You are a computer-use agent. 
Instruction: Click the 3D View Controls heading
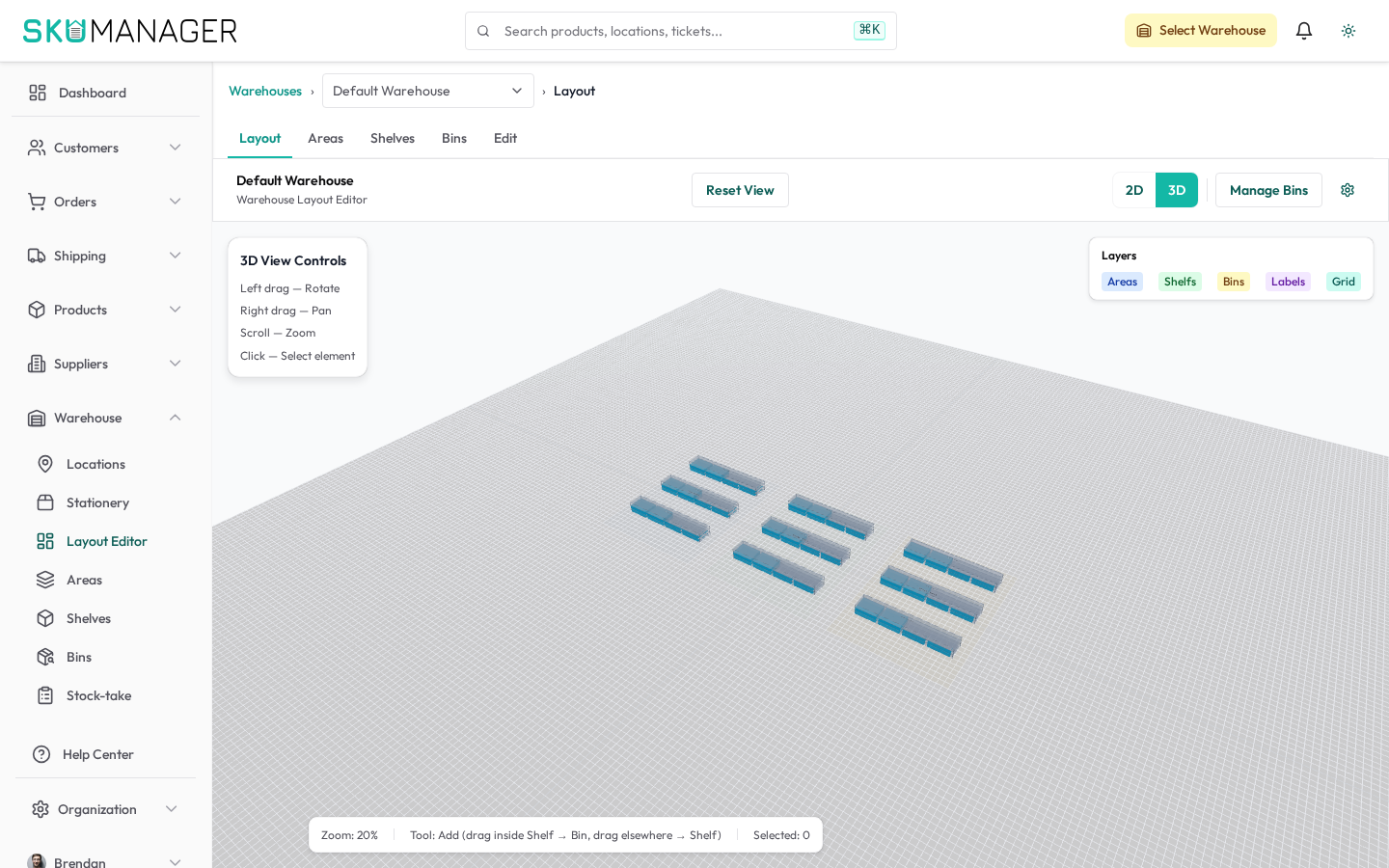click(x=293, y=260)
